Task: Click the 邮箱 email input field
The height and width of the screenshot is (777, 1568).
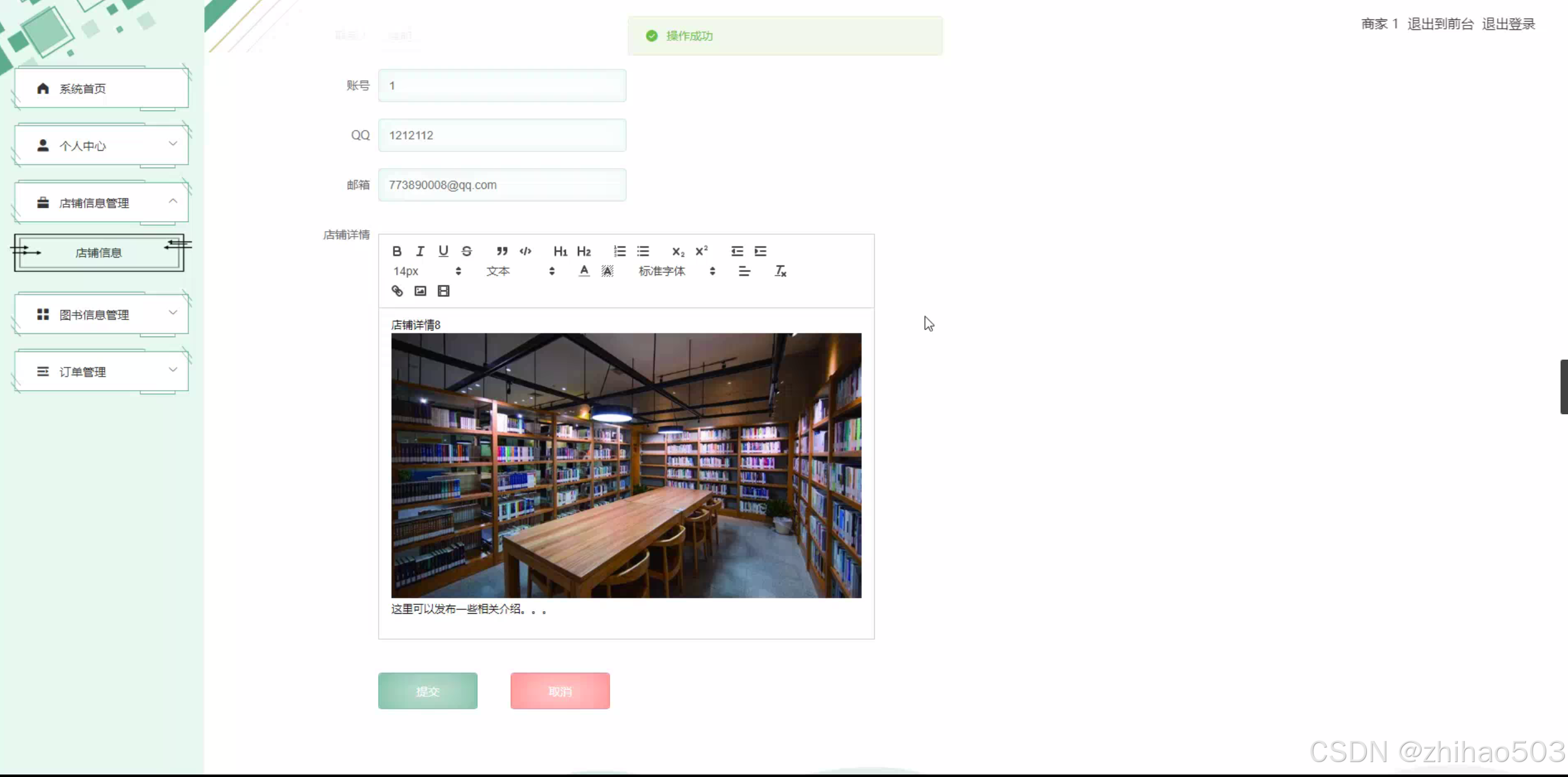Action: (502, 185)
